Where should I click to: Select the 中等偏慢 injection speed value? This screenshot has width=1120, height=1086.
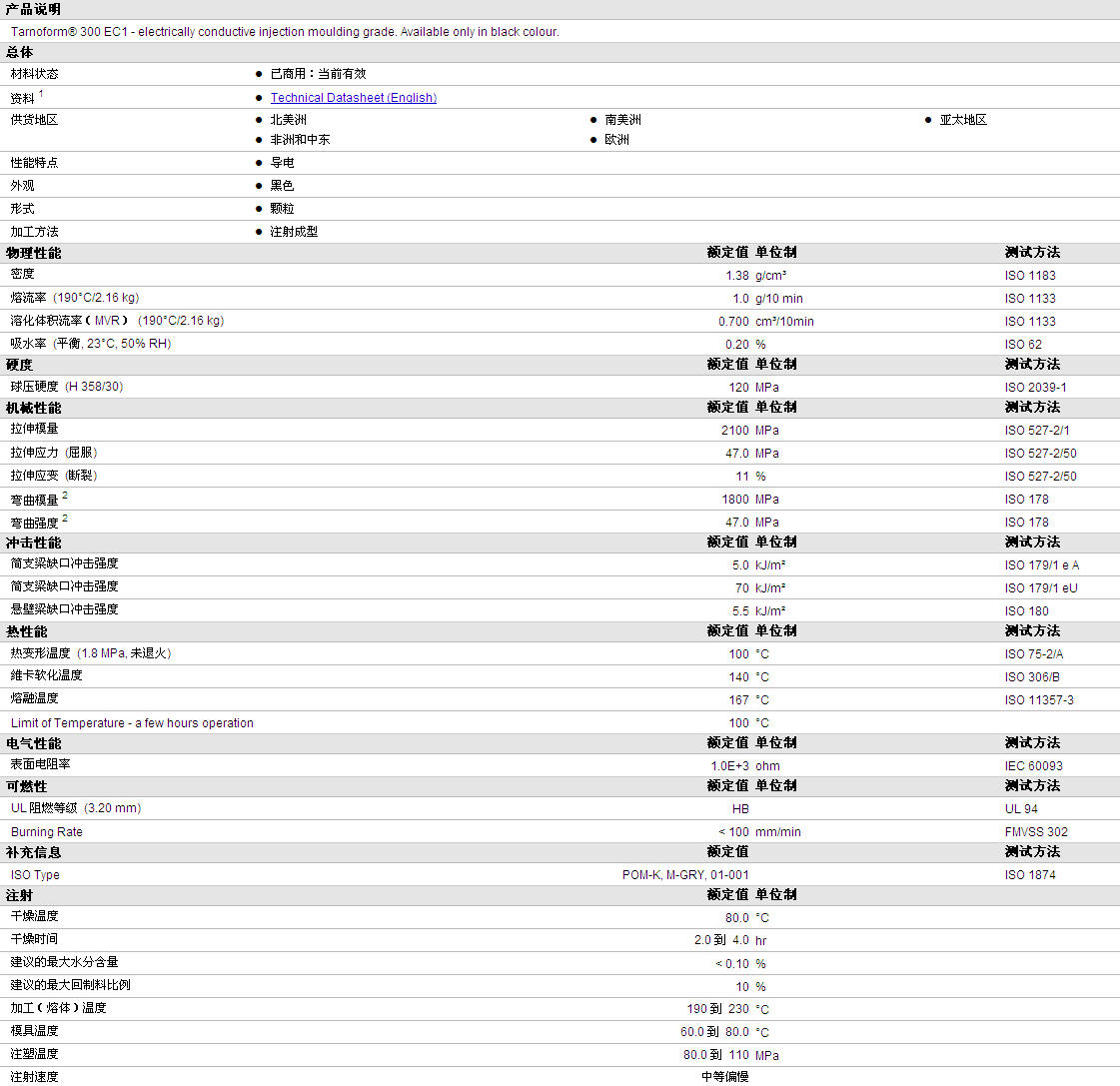pos(725,1077)
